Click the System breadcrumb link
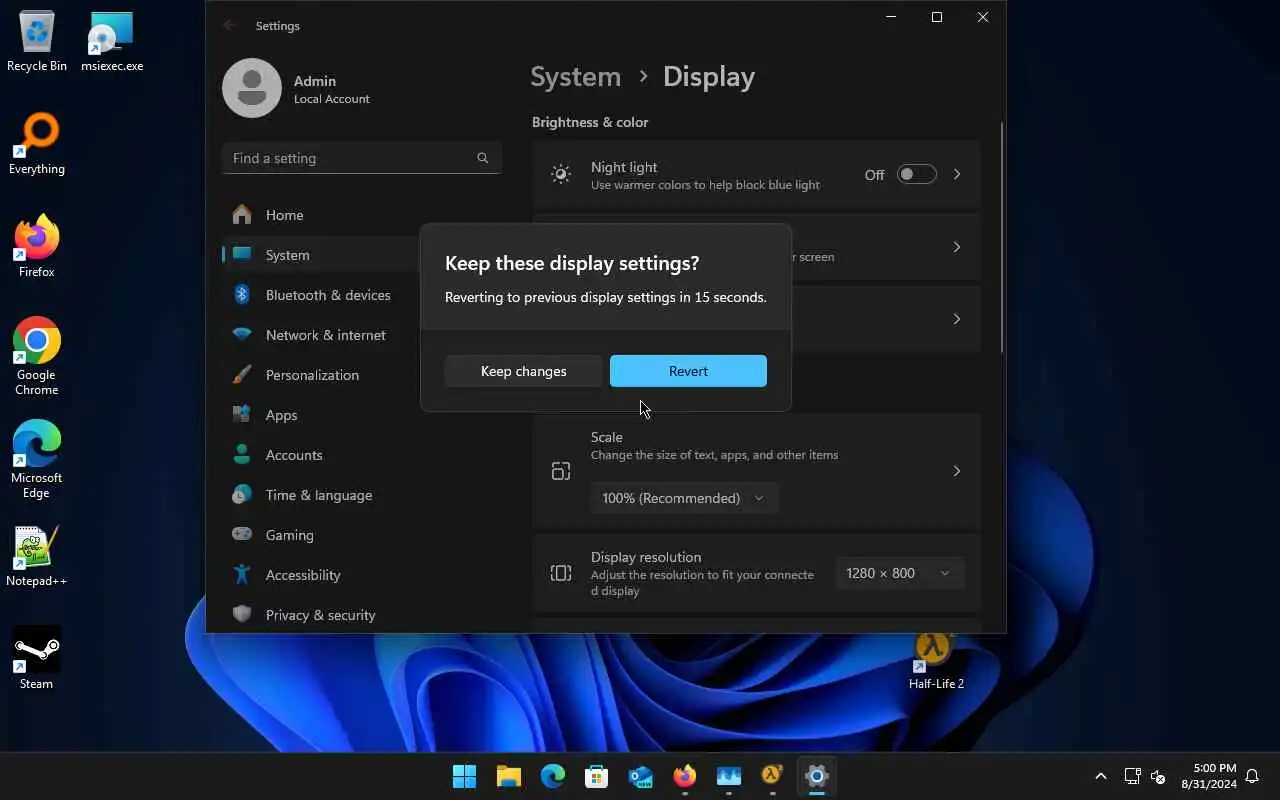1280x800 pixels. point(575,77)
